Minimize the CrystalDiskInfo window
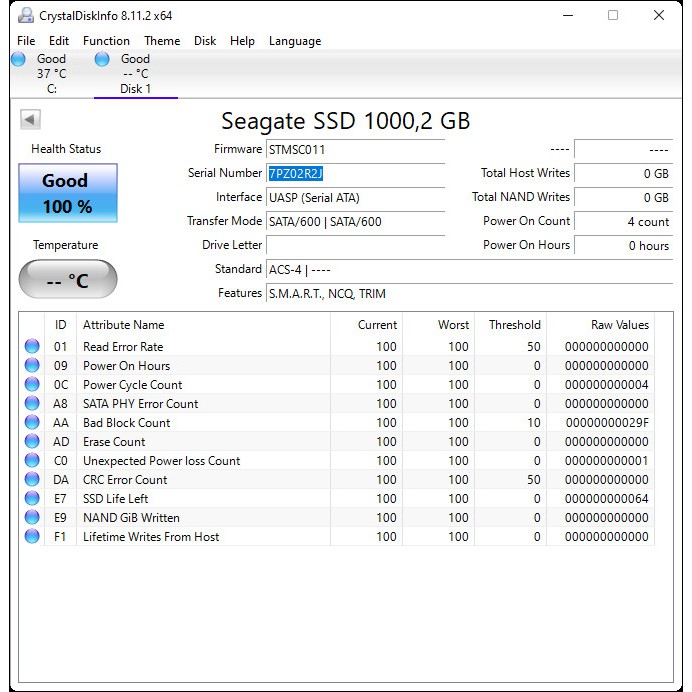 click(568, 15)
